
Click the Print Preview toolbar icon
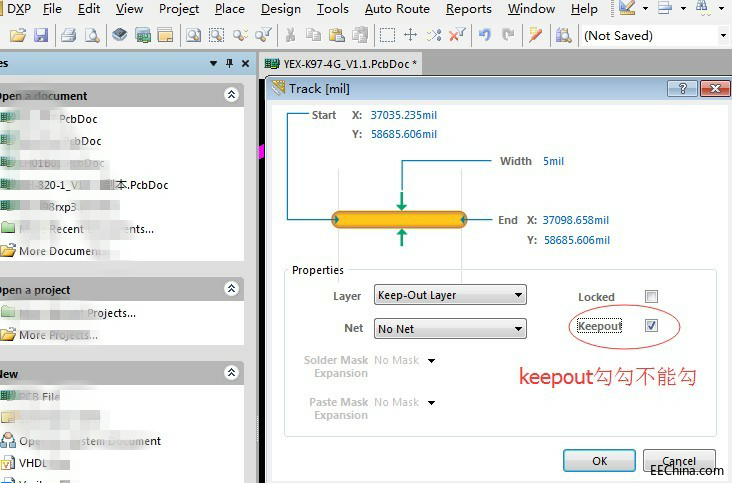pos(92,35)
